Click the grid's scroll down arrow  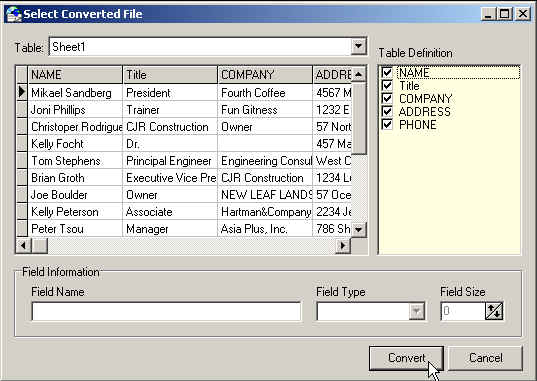pyautogui.click(x=359, y=229)
